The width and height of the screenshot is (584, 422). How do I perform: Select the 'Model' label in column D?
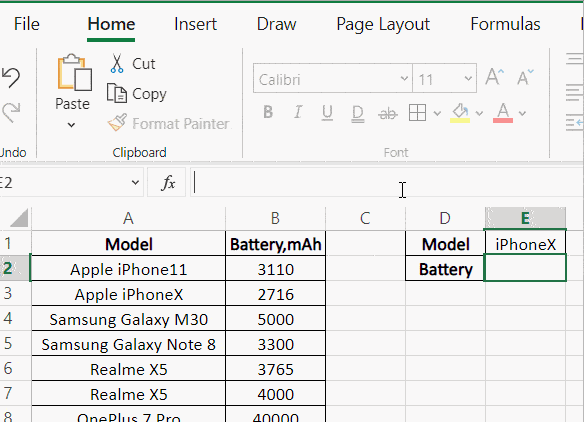(x=445, y=244)
